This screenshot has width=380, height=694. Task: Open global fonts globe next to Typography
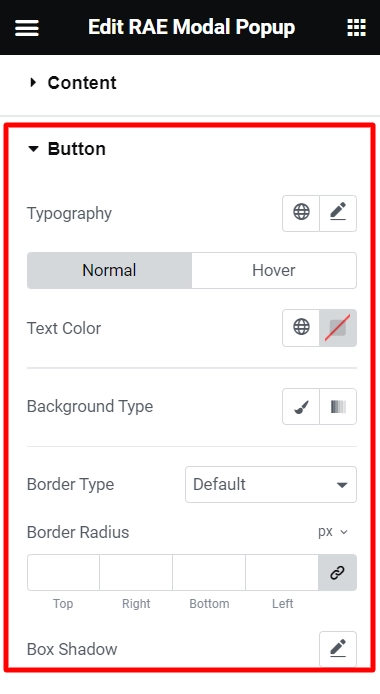coord(301,213)
